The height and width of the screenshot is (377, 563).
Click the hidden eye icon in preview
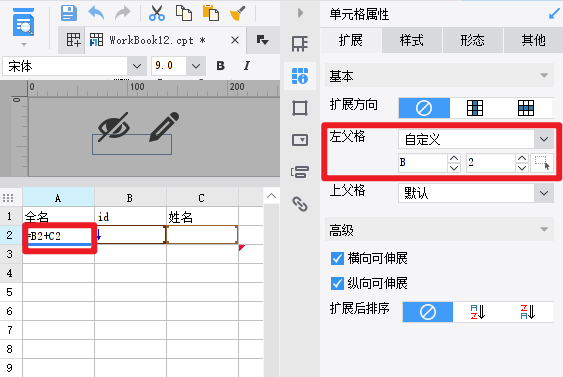pyautogui.click(x=113, y=127)
